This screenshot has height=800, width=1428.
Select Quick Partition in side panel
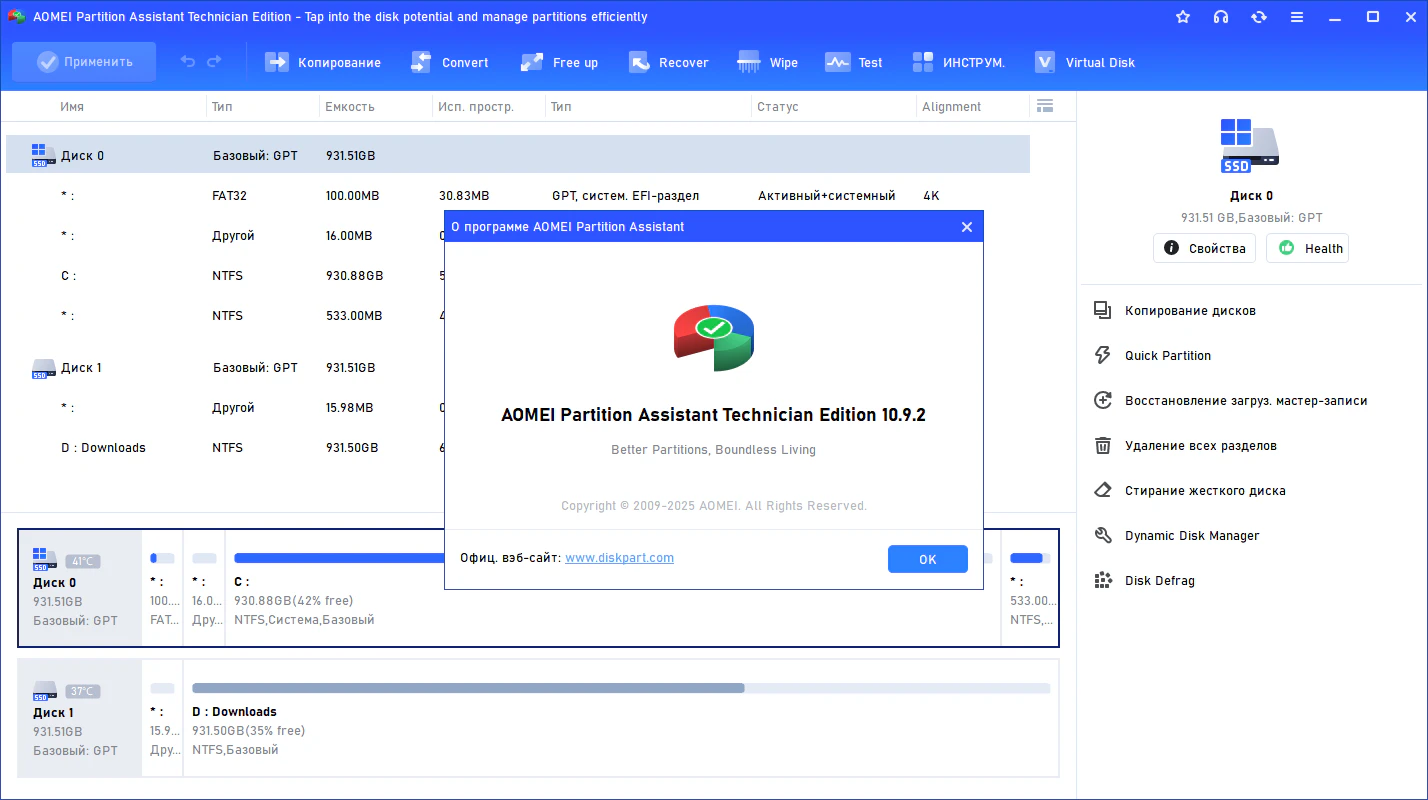[x=1167, y=355]
